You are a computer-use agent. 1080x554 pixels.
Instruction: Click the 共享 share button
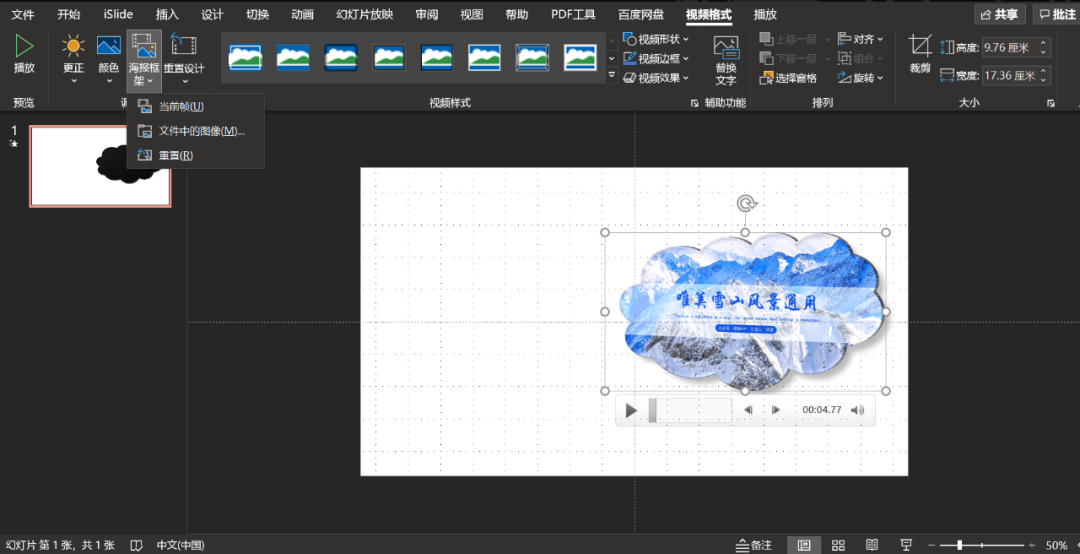click(x=998, y=14)
